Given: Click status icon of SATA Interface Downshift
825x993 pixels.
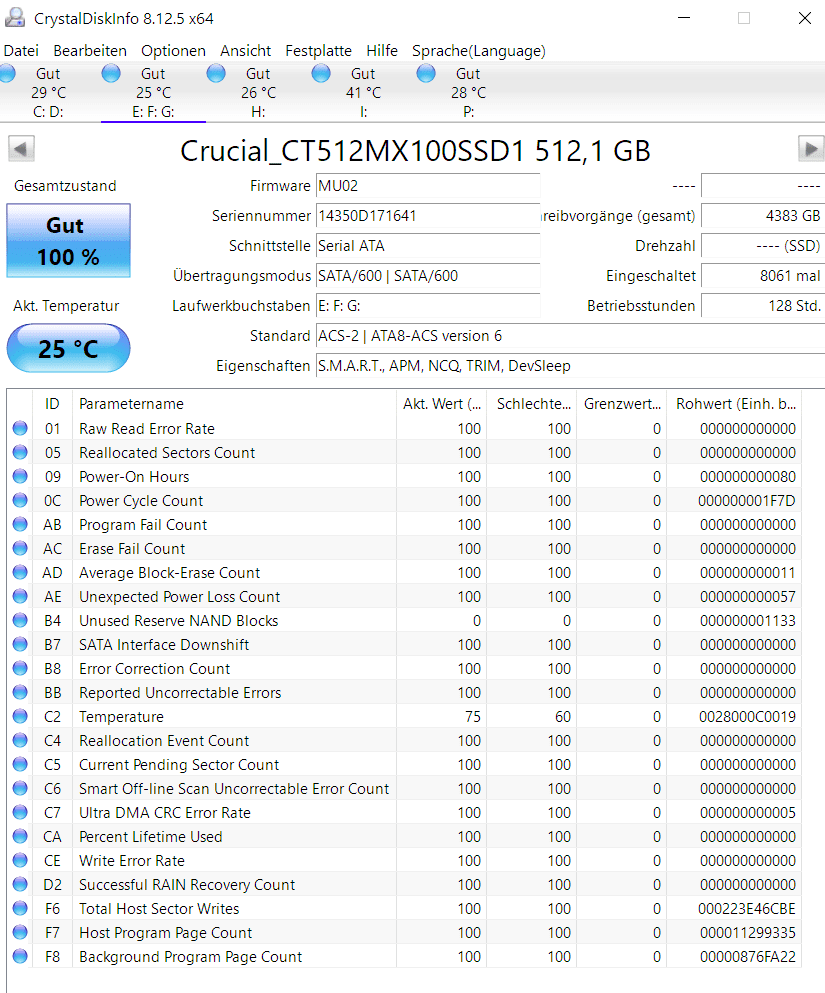Looking at the screenshot, I should coord(20,644).
